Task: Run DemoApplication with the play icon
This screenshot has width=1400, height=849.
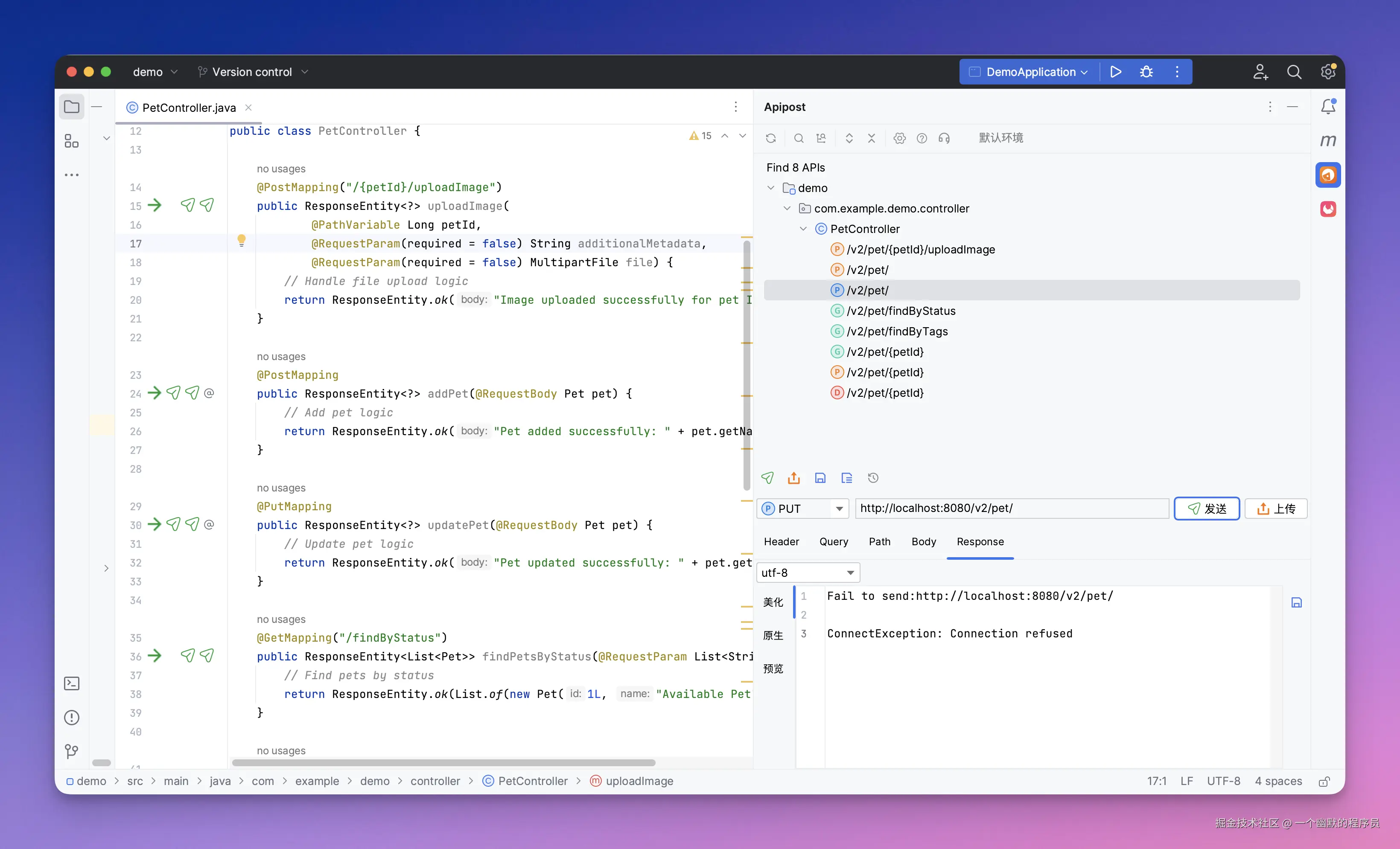Action: [x=1115, y=72]
